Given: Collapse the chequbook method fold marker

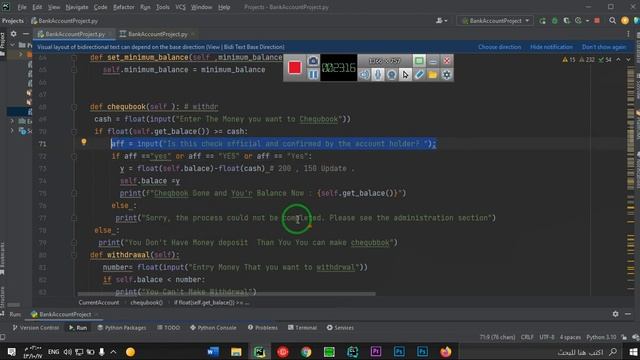Looking at the screenshot, I should point(74,107).
